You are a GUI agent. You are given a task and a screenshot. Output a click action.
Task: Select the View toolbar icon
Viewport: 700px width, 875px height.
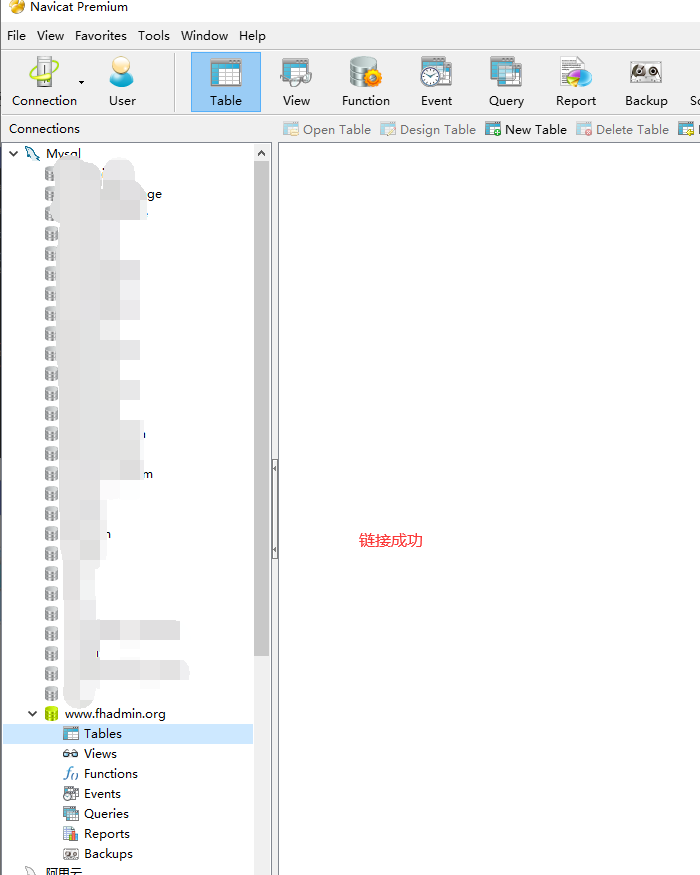[296, 82]
